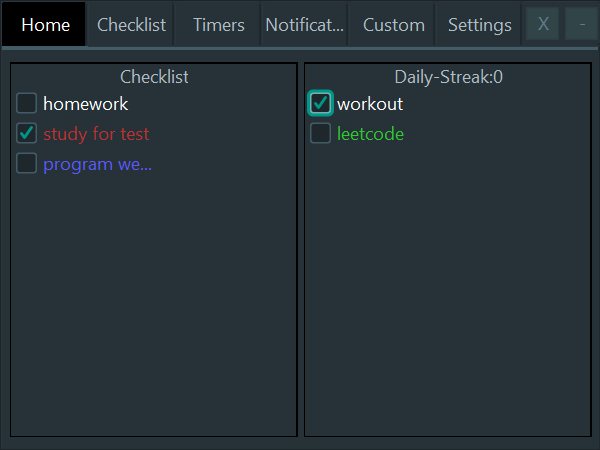Click the Checklist panel header
Viewport: 600px width, 450px height.
(154, 77)
